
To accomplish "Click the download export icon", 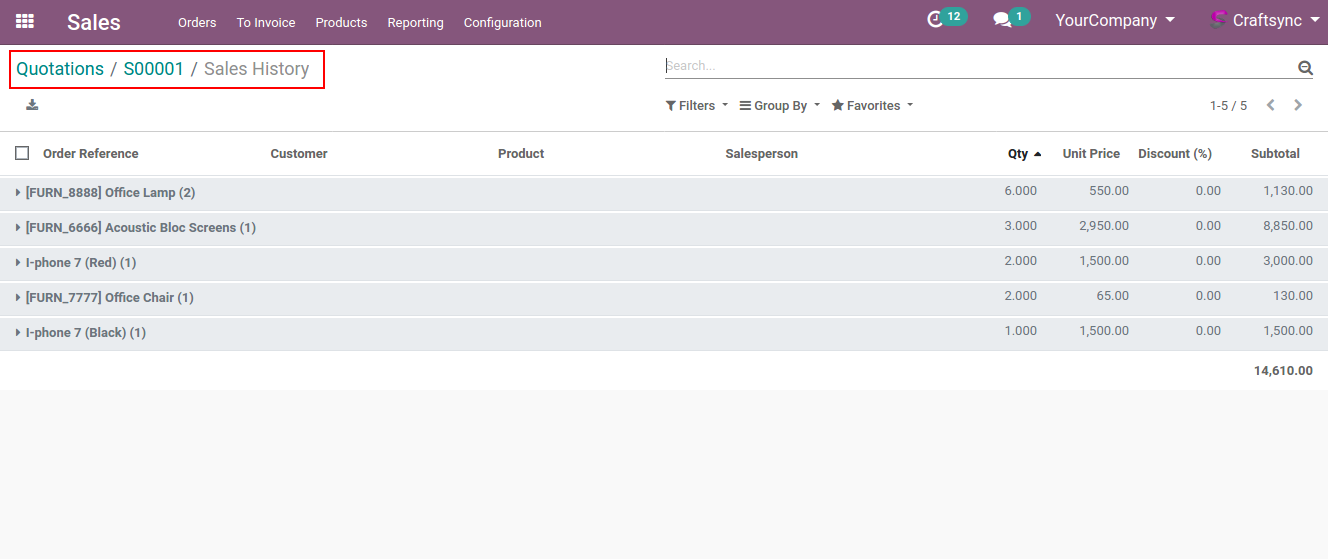I will 32,105.
